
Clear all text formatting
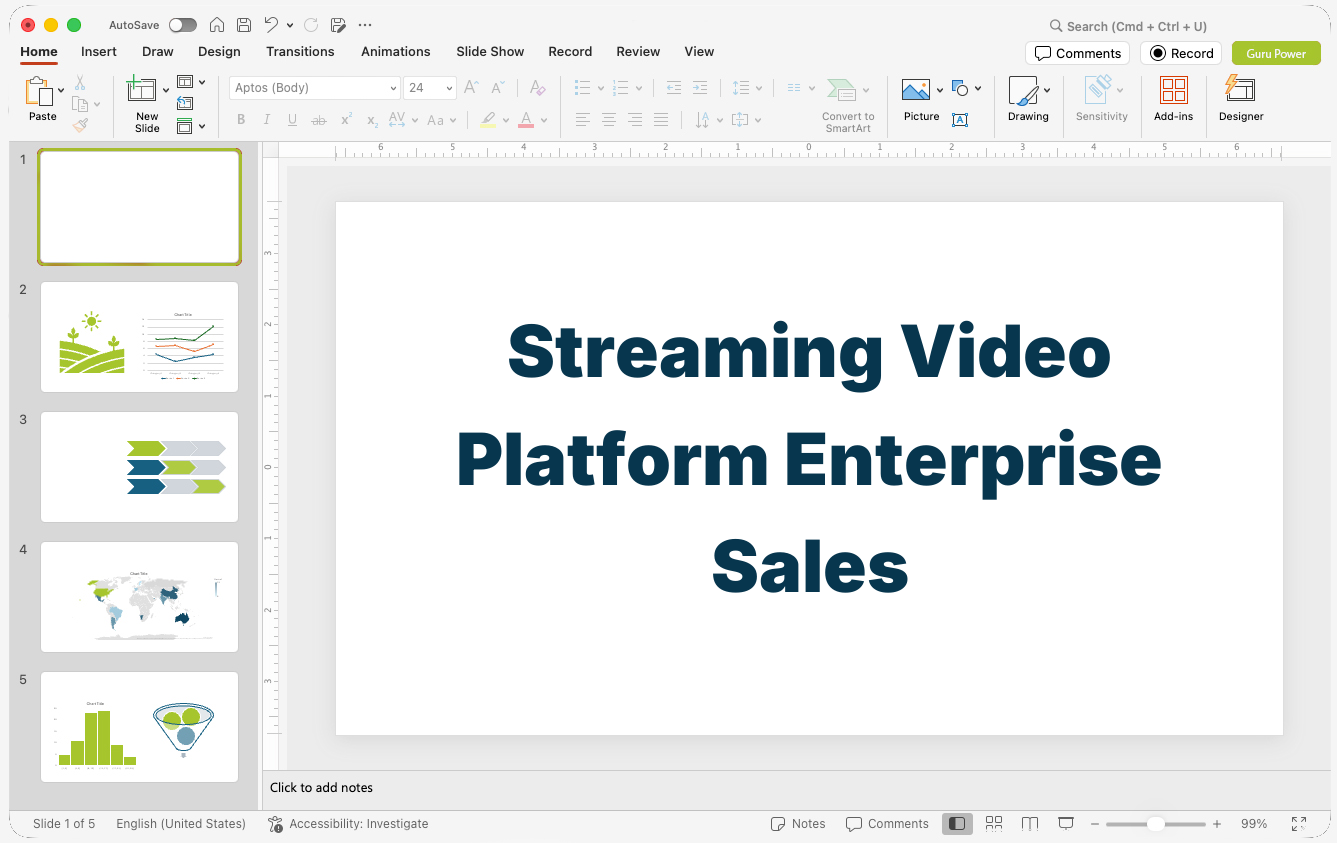pos(538,88)
